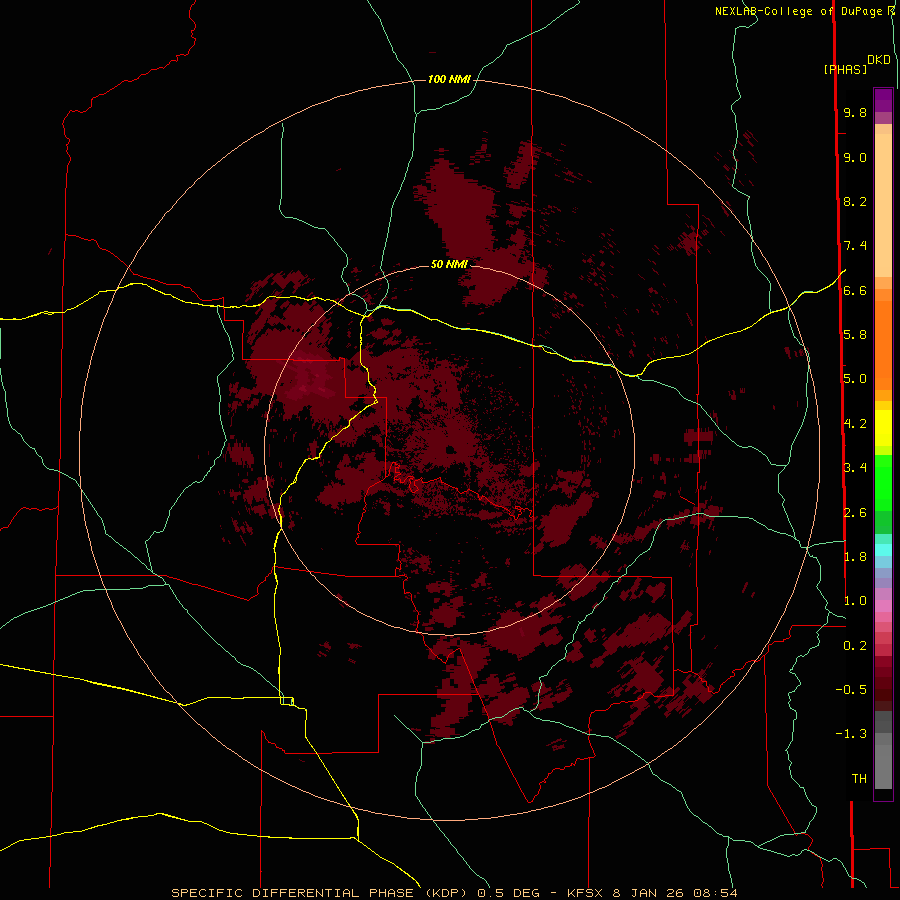The image size is (900, 900).
Task: Pick the purple swatch atop the color bar
Action: (x=883, y=100)
